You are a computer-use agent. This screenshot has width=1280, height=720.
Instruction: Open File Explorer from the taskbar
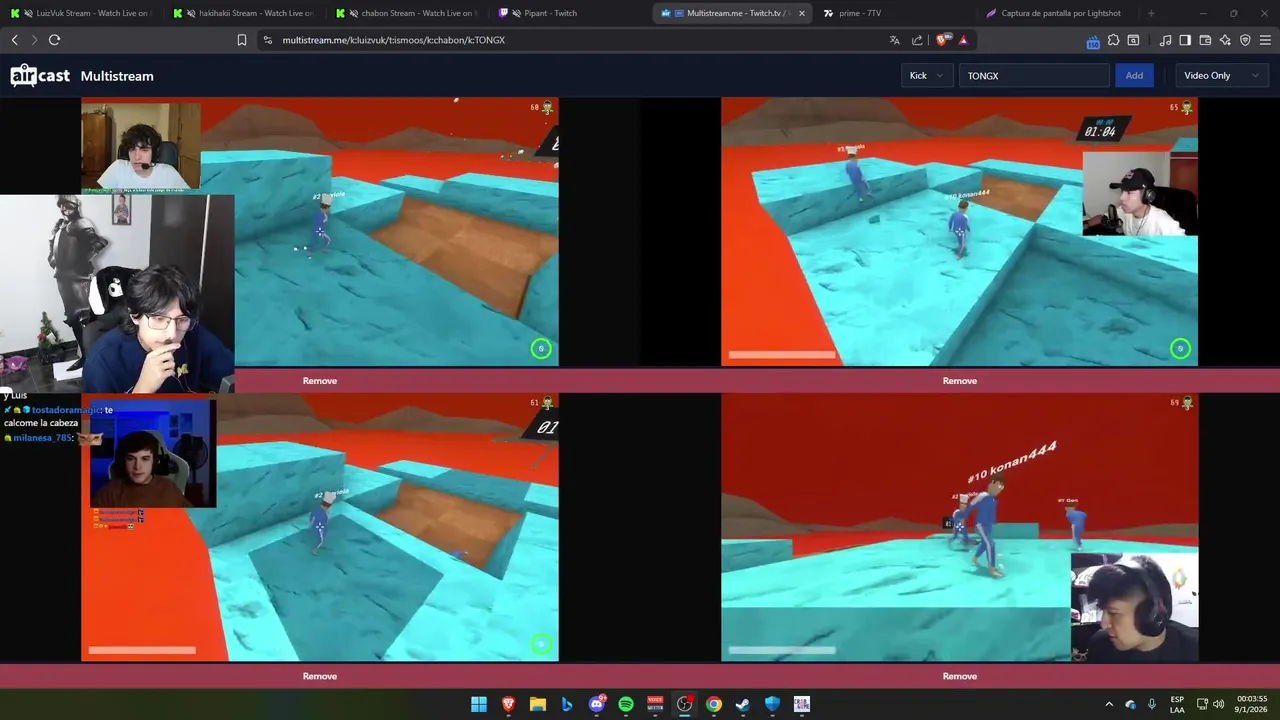538,704
